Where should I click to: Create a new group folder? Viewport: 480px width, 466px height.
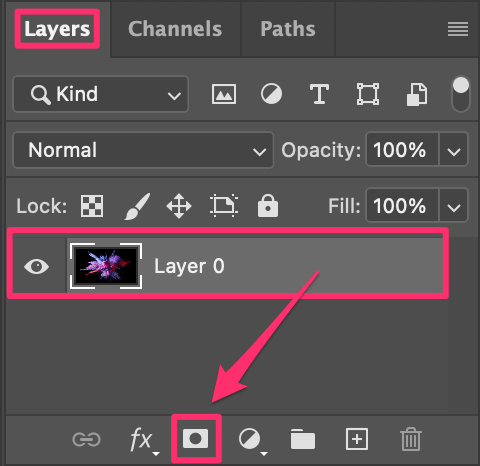point(303,439)
